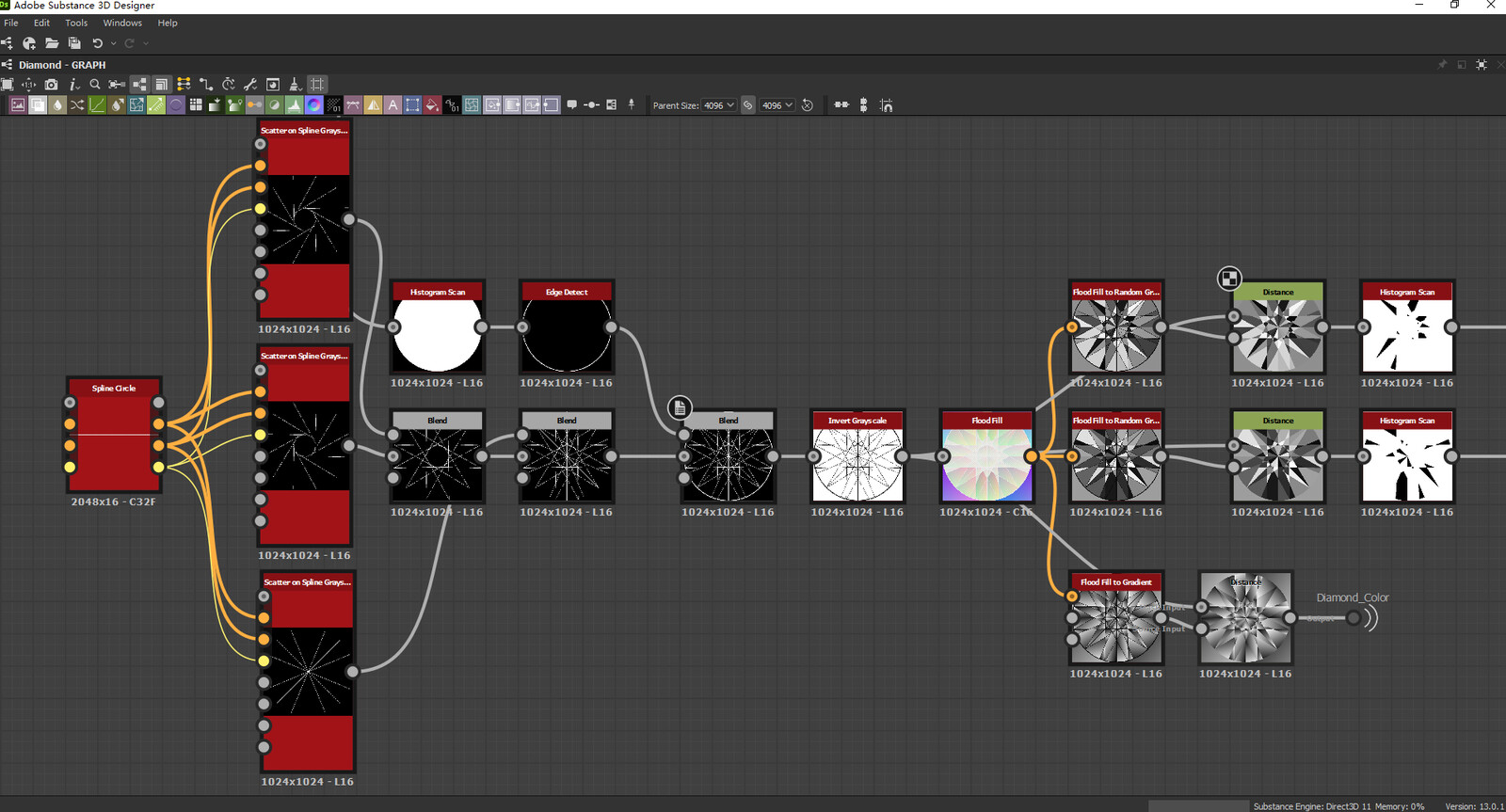Open the Tools menu
The image size is (1506, 812).
[76, 23]
